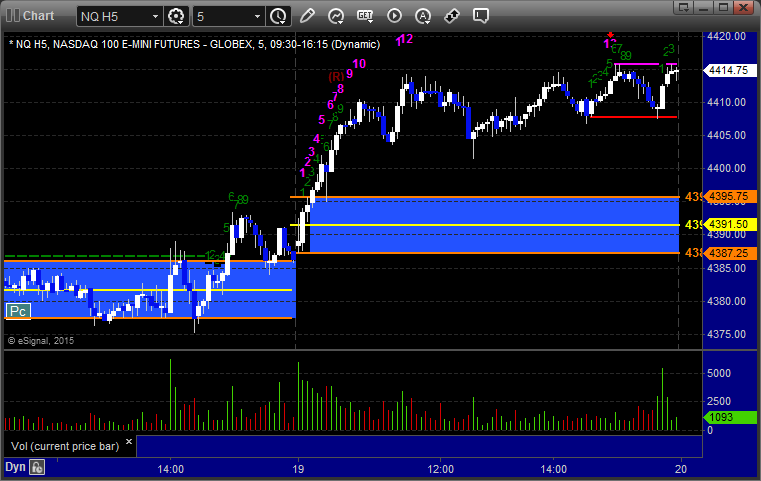The height and width of the screenshot is (481, 761).
Task: Click the Dyn scaling label
Action: [x=16, y=467]
